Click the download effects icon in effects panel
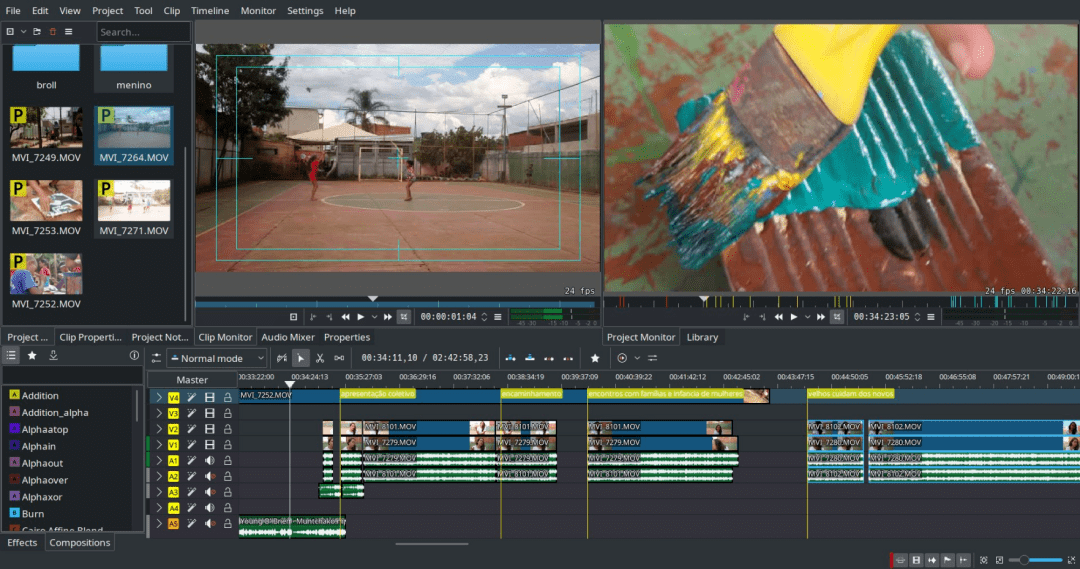This screenshot has height=569, width=1080. [x=53, y=355]
